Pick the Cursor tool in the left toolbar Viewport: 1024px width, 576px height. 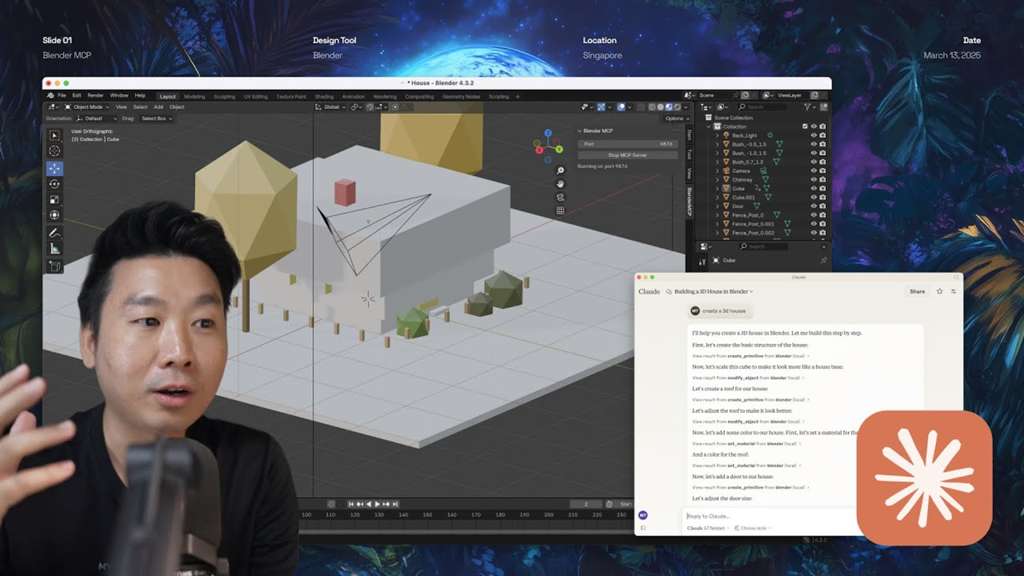pos(55,148)
